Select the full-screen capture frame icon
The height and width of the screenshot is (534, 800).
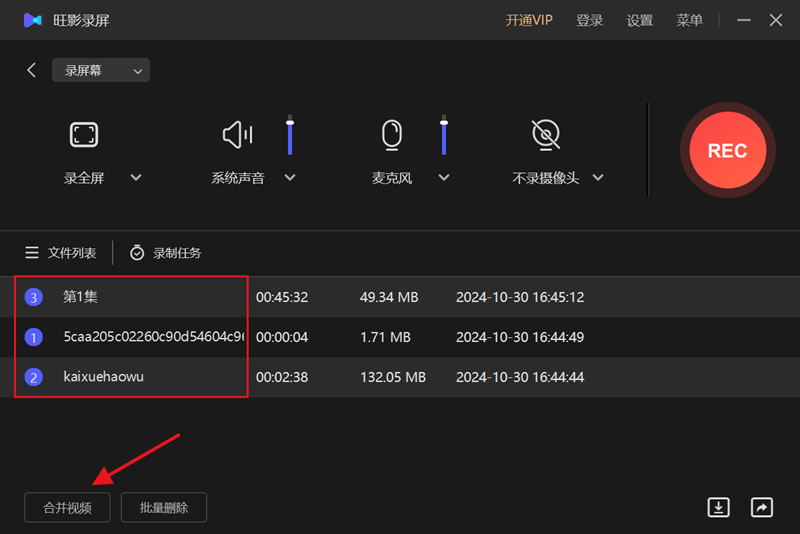pos(84,135)
